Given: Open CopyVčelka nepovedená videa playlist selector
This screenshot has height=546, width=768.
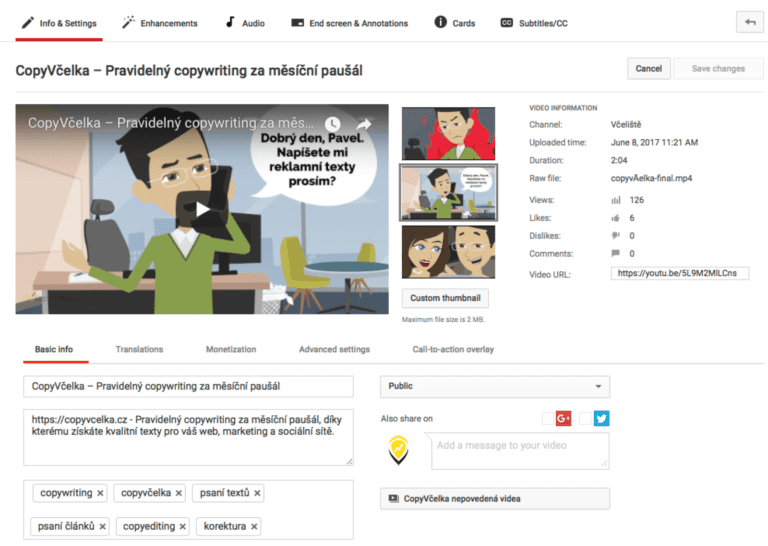Looking at the screenshot, I should [x=495, y=498].
